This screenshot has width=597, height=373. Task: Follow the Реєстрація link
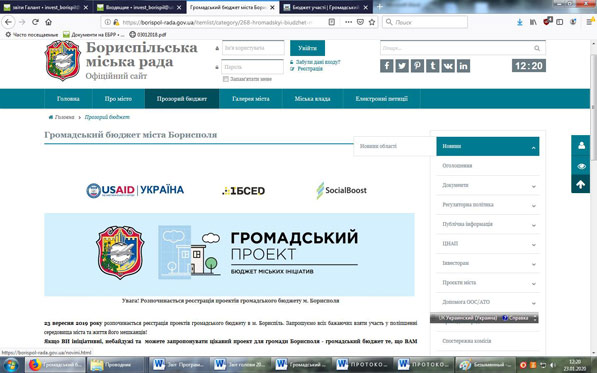310,69
